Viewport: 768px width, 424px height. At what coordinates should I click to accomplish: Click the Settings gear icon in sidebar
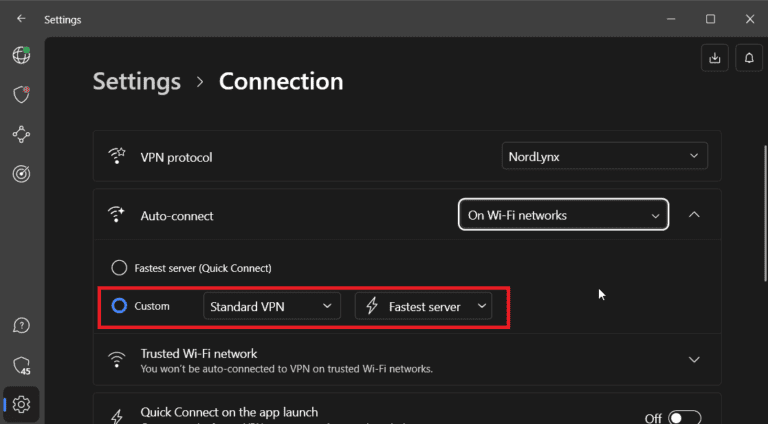click(21, 404)
